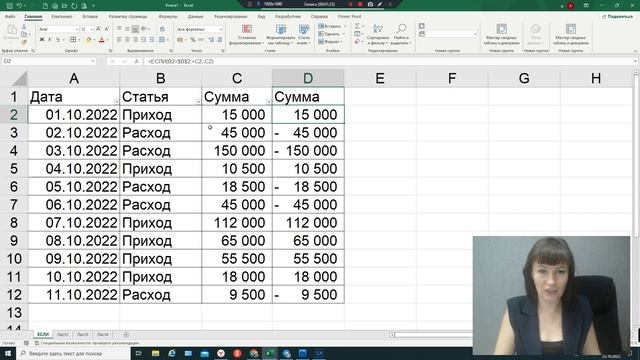This screenshot has height=360, width=640.
Task: Click the Windows taskbar search box
Action: 73,353
